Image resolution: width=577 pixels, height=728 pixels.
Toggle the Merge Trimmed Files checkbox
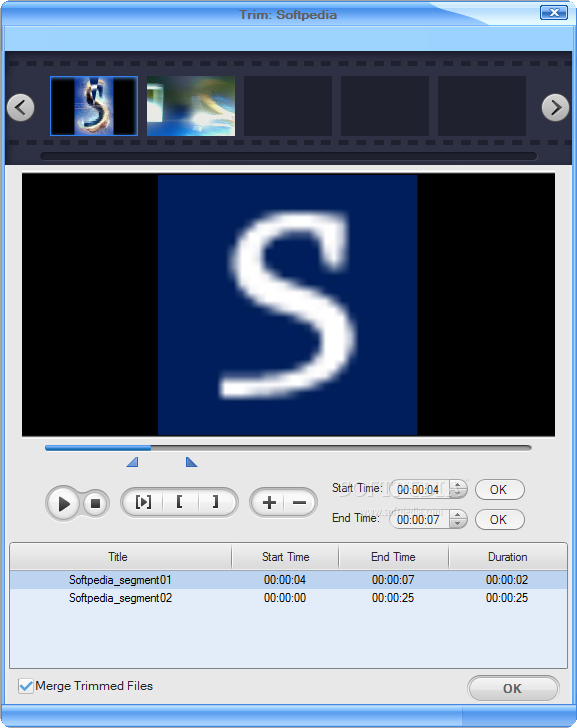[x=26, y=686]
